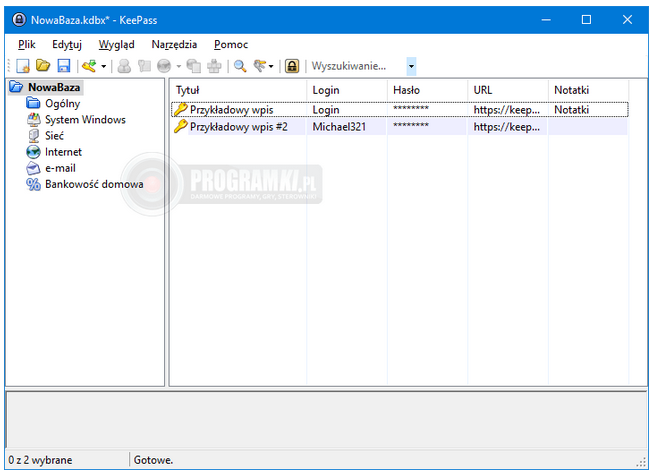The height and width of the screenshot is (474, 654).
Task: Select the NowaBaza root group
Action: tap(54, 87)
